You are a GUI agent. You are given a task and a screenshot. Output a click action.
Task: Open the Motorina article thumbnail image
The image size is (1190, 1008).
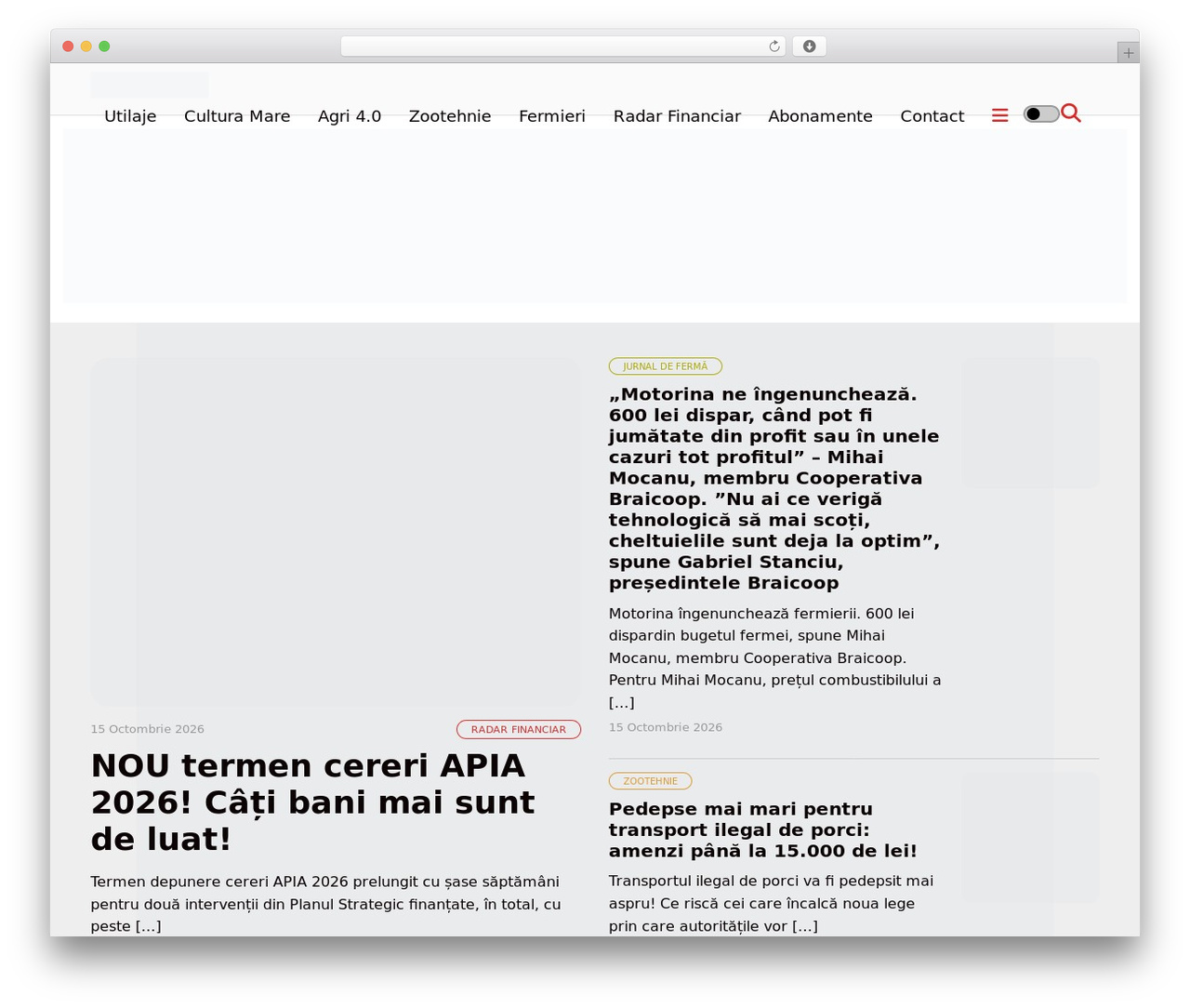click(1030, 423)
